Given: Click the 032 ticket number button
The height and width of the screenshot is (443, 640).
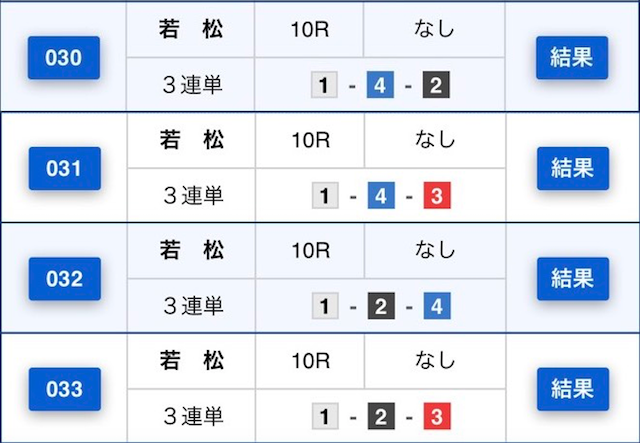Looking at the screenshot, I should click(64, 279).
